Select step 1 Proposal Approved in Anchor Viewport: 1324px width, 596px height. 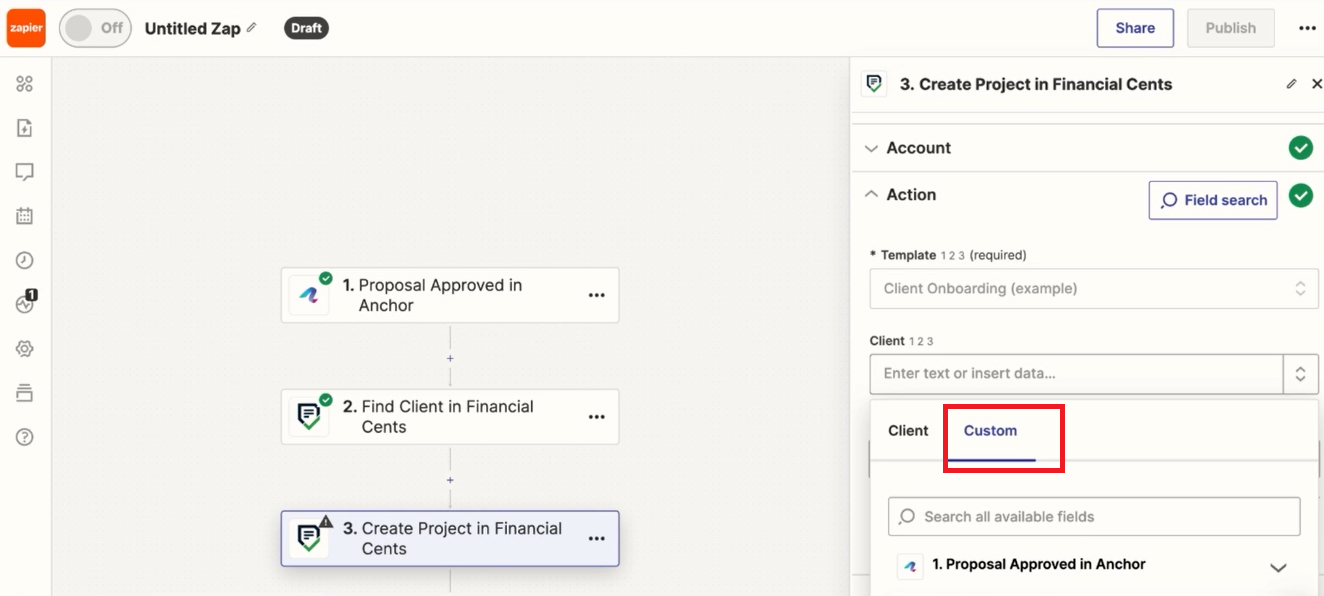[450, 295]
